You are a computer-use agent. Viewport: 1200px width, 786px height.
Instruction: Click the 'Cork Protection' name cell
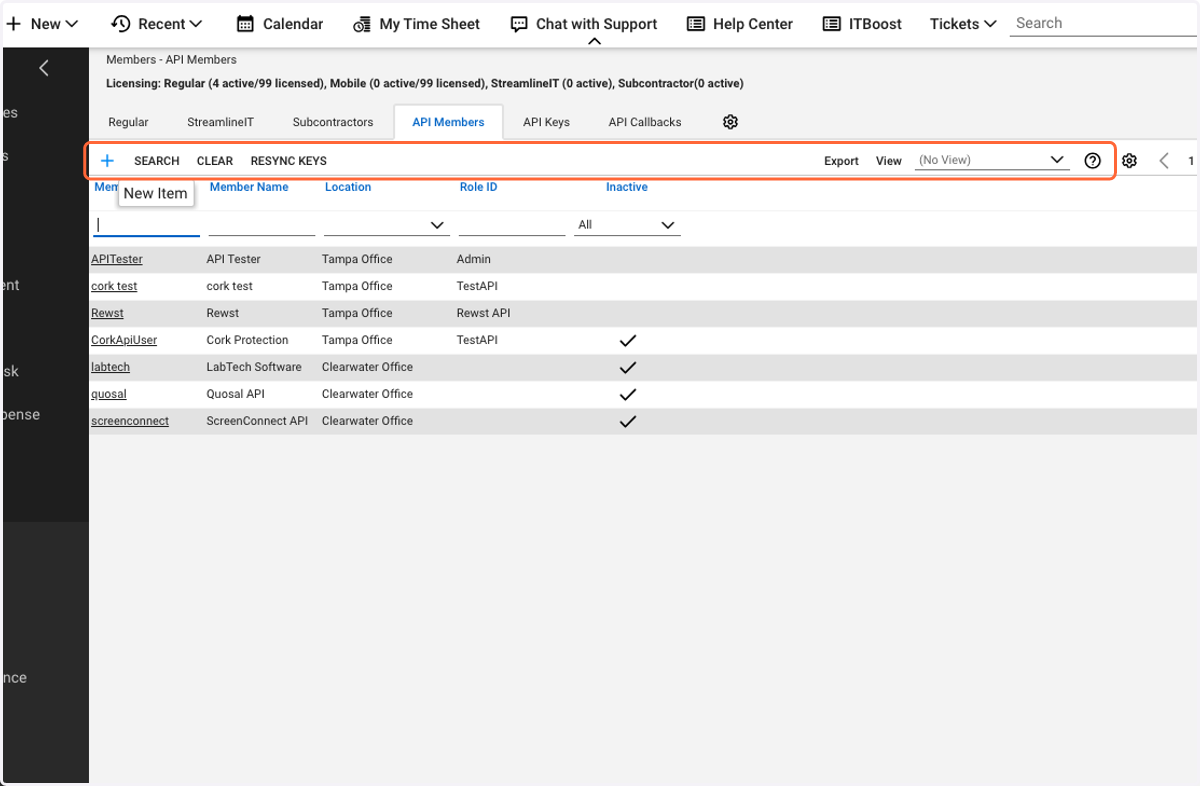point(247,340)
